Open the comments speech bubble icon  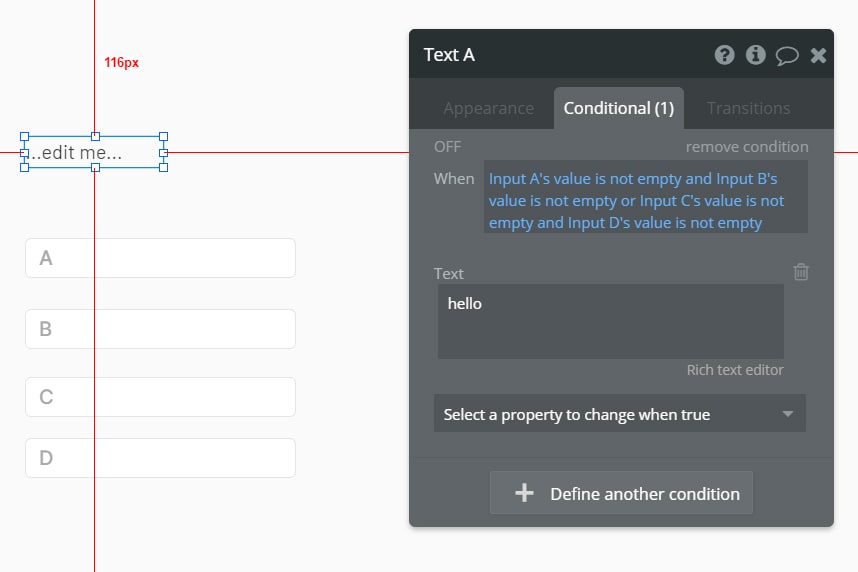[787, 55]
